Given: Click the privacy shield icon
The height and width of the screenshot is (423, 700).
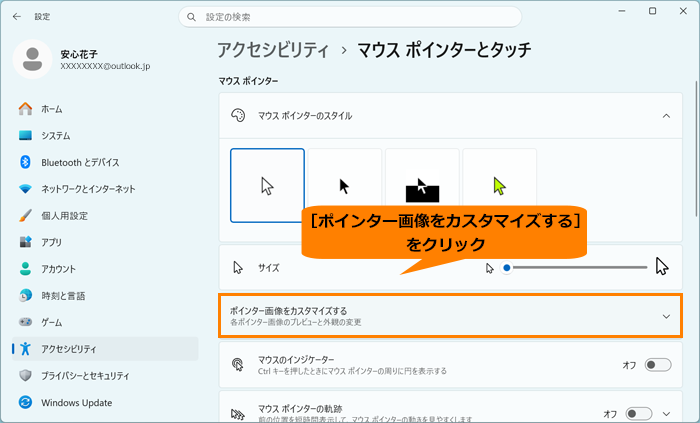Looking at the screenshot, I should click(25, 376).
